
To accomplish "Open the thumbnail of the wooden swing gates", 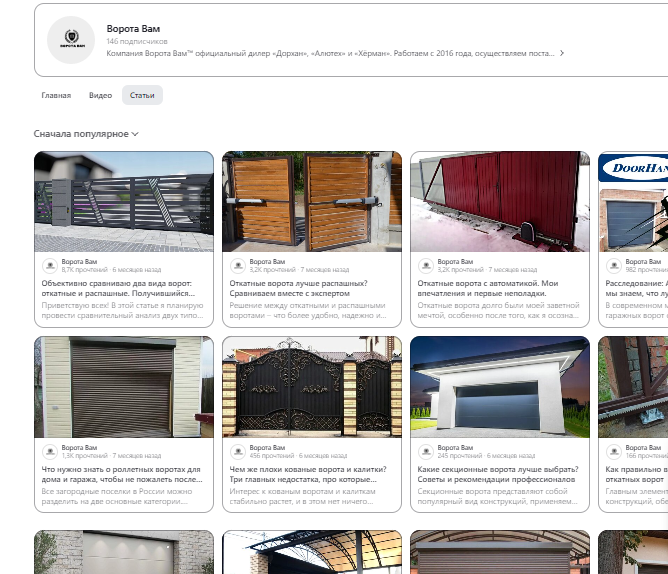I will point(312,202).
